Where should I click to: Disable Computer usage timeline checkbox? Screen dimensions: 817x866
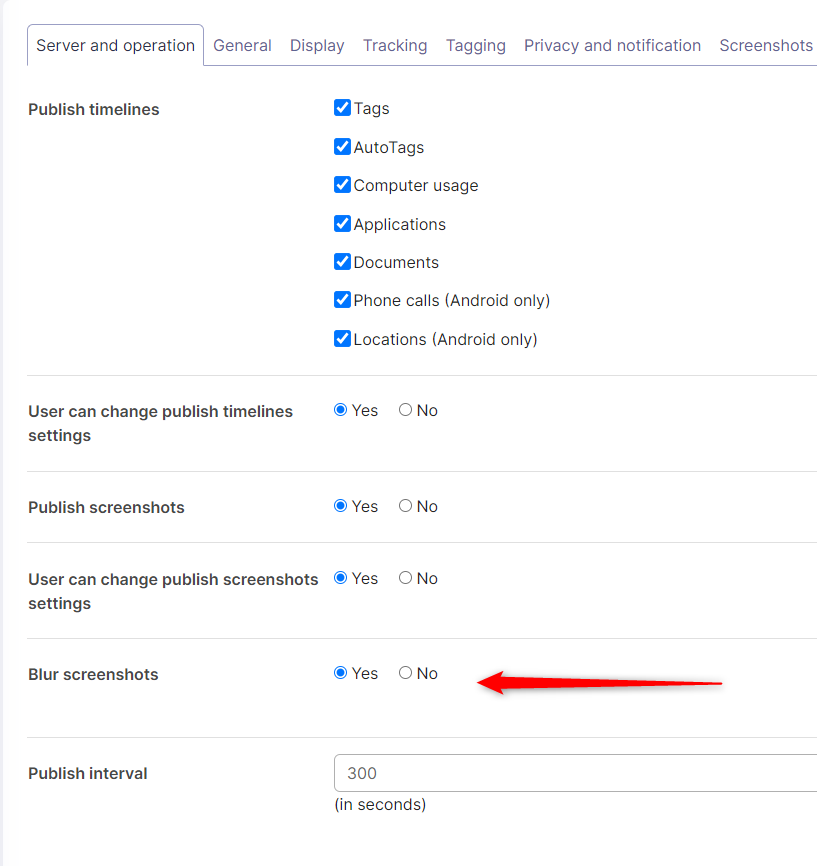(342, 185)
